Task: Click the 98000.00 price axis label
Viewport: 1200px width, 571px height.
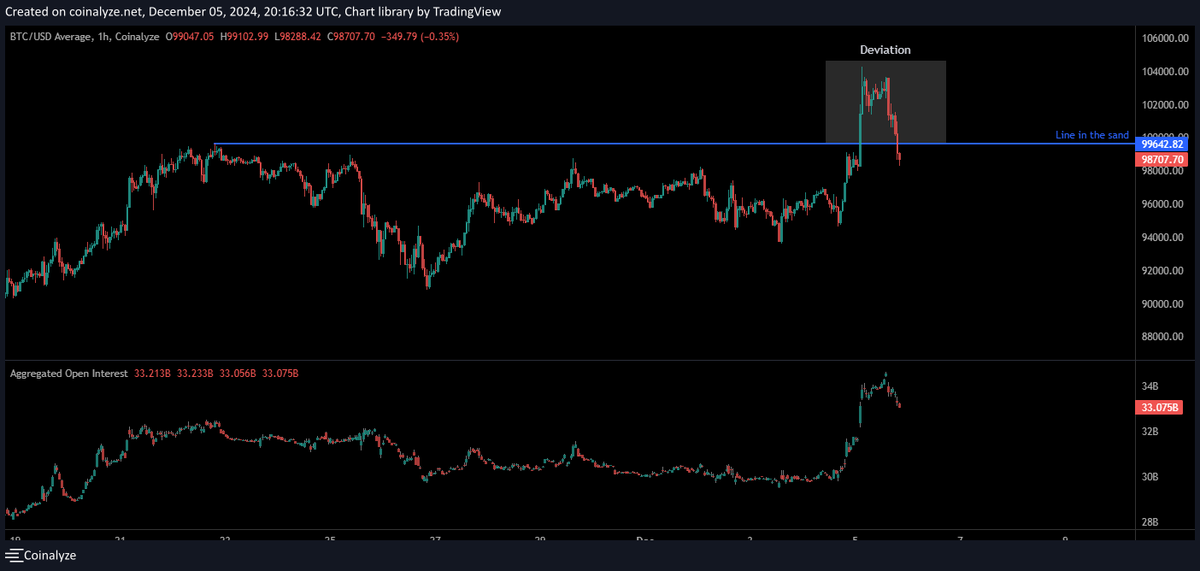Action: click(1165, 171)
